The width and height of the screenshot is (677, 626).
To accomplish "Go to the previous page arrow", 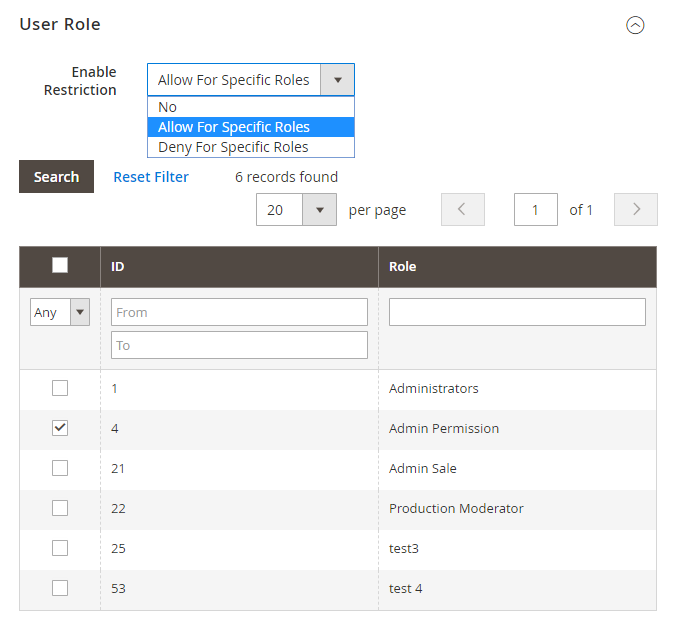I will point(462,210).
